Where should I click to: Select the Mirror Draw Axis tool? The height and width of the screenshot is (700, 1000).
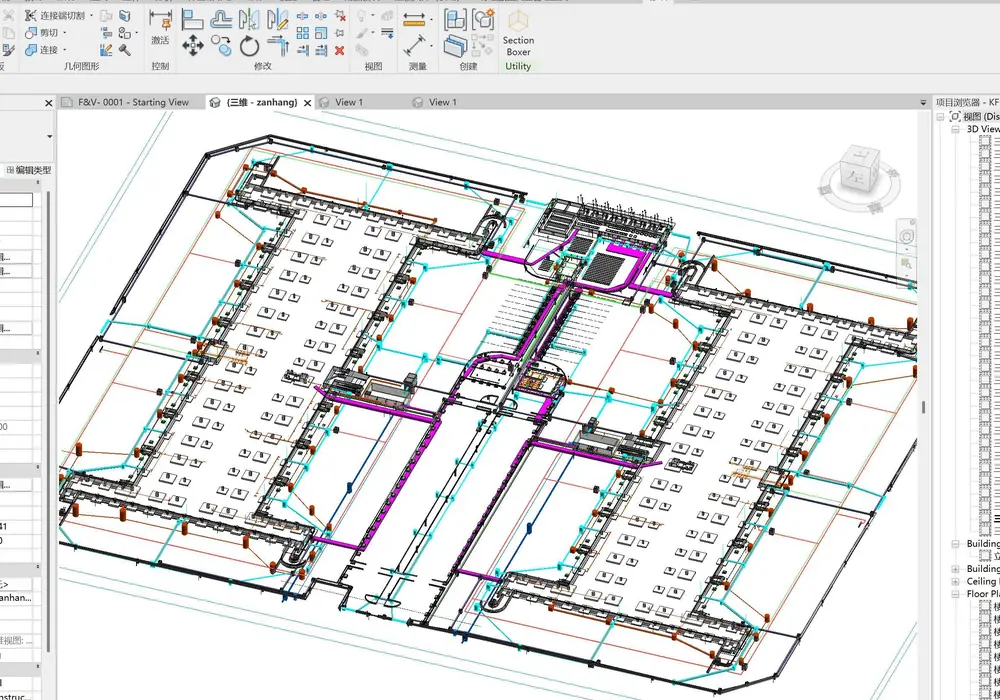tap(277, 19)
